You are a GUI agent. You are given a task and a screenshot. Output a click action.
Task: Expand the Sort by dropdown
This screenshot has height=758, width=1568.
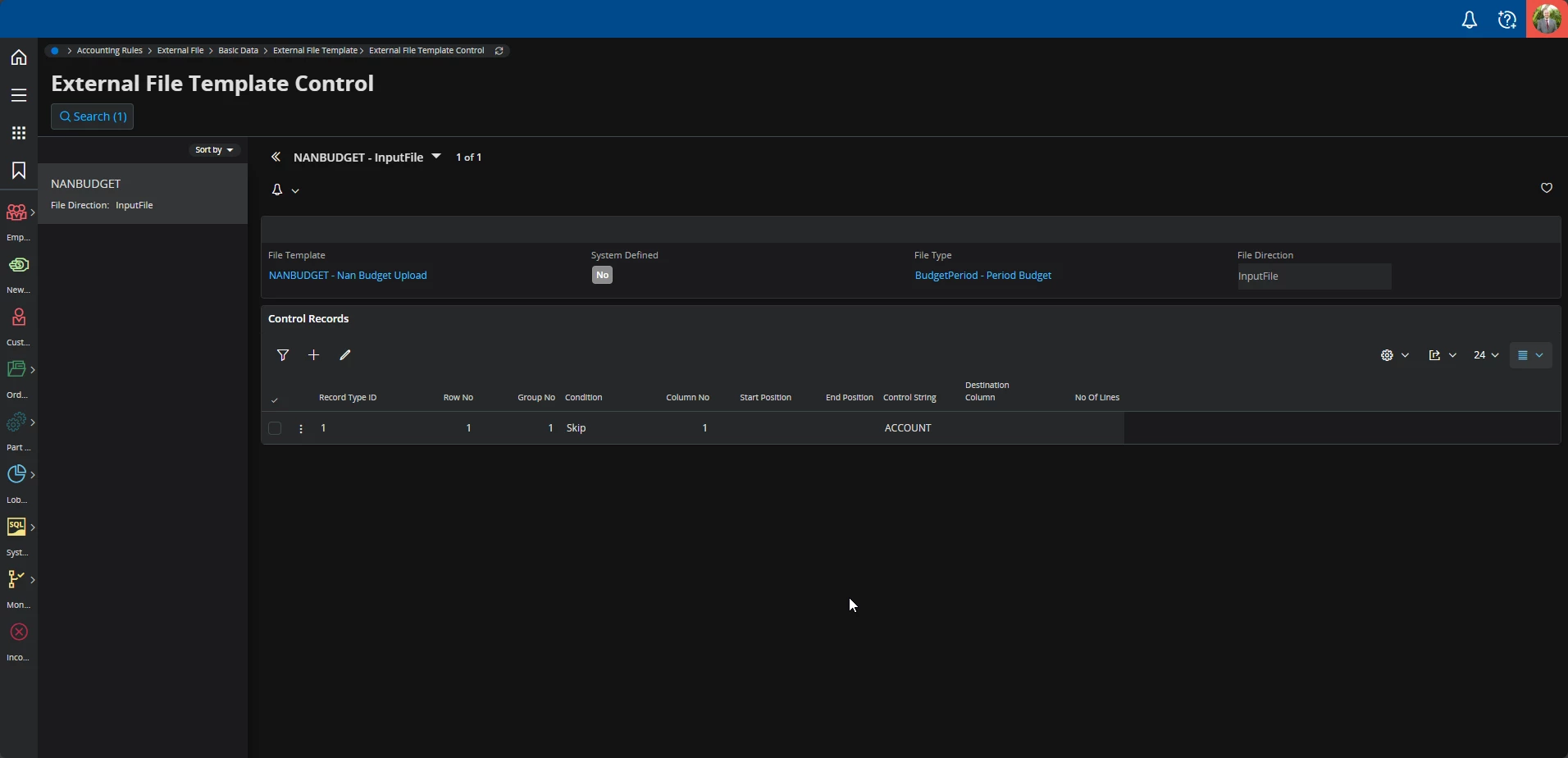coord(215,150)
